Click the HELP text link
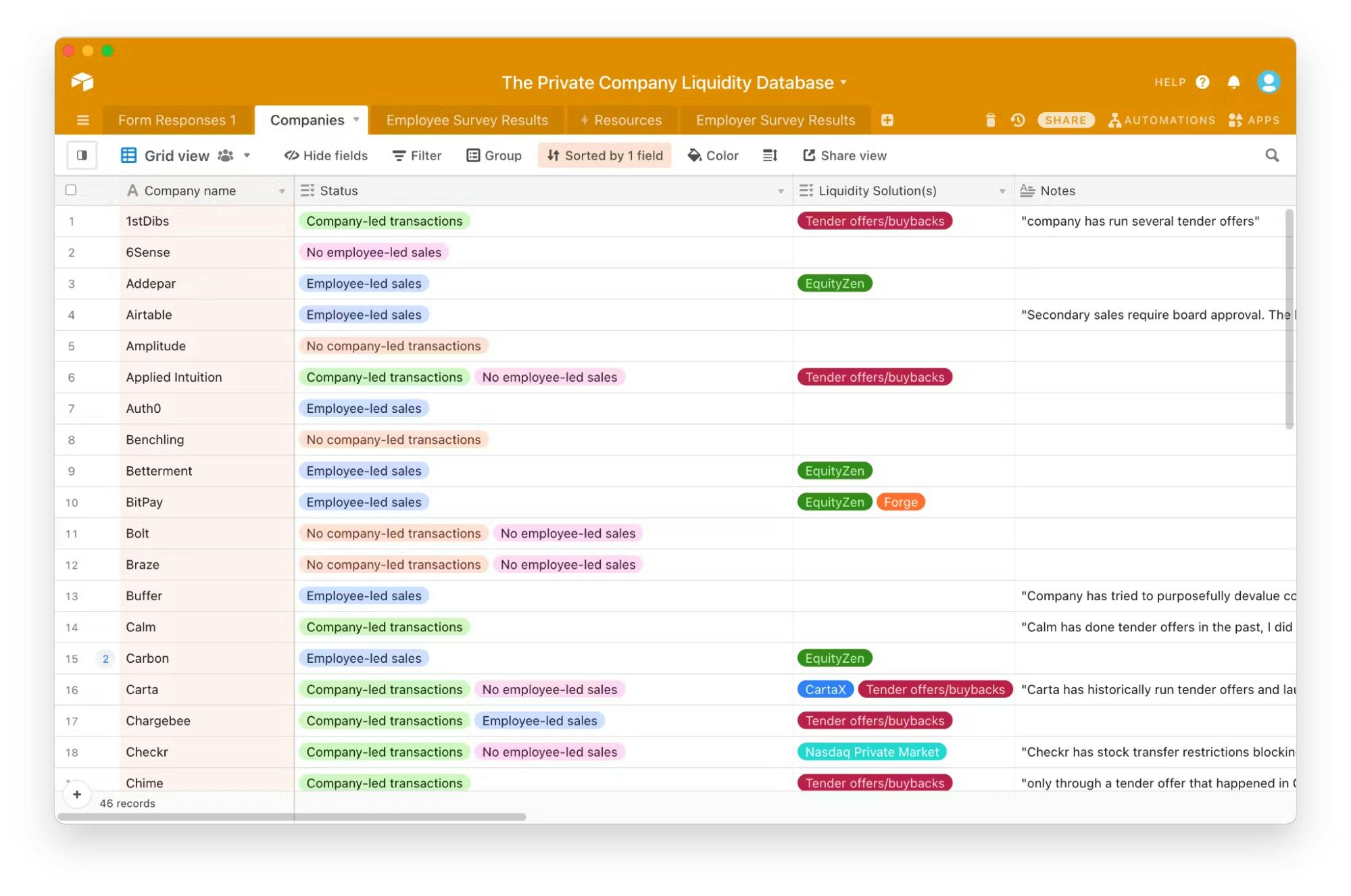 [1170, 82]
